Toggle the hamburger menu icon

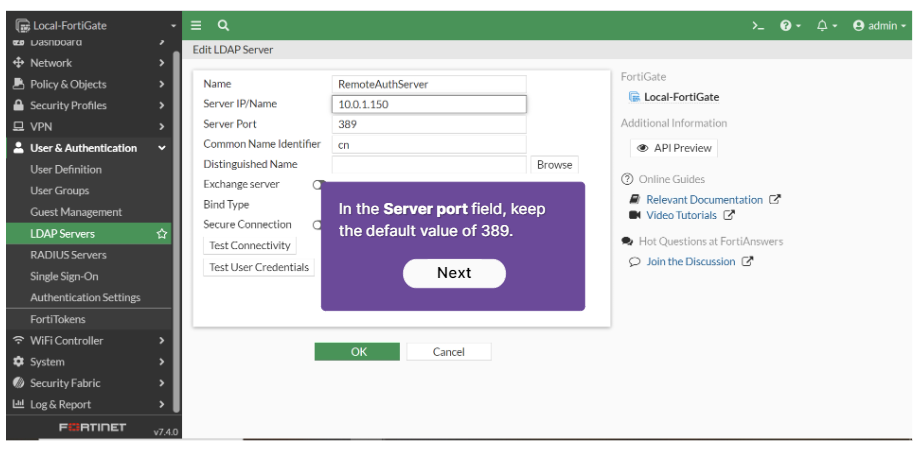[196, 26]
